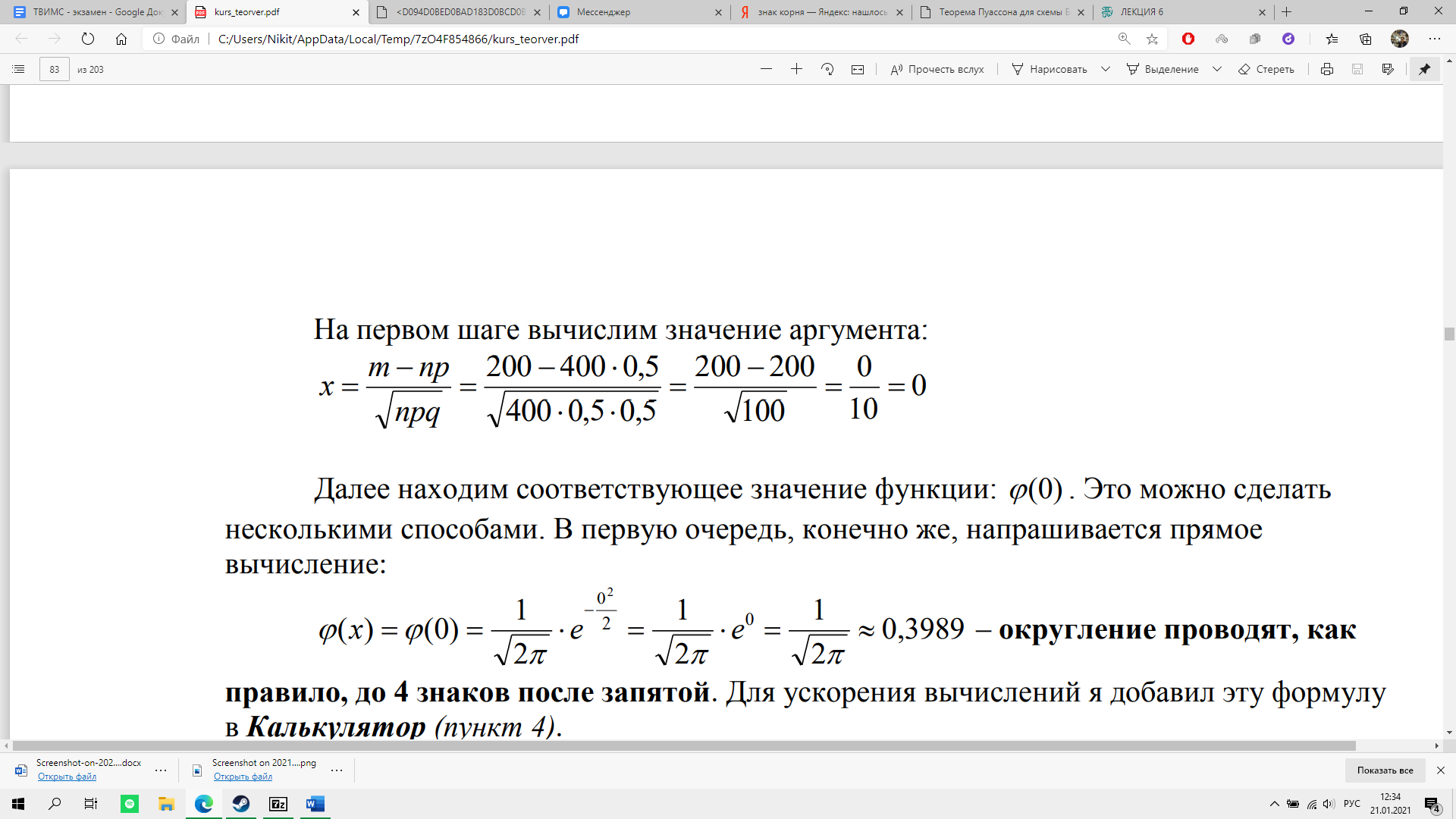The height and width of the screenshot is (819, 1456).
Task: Open Windows Start menu
Action: 18,804
